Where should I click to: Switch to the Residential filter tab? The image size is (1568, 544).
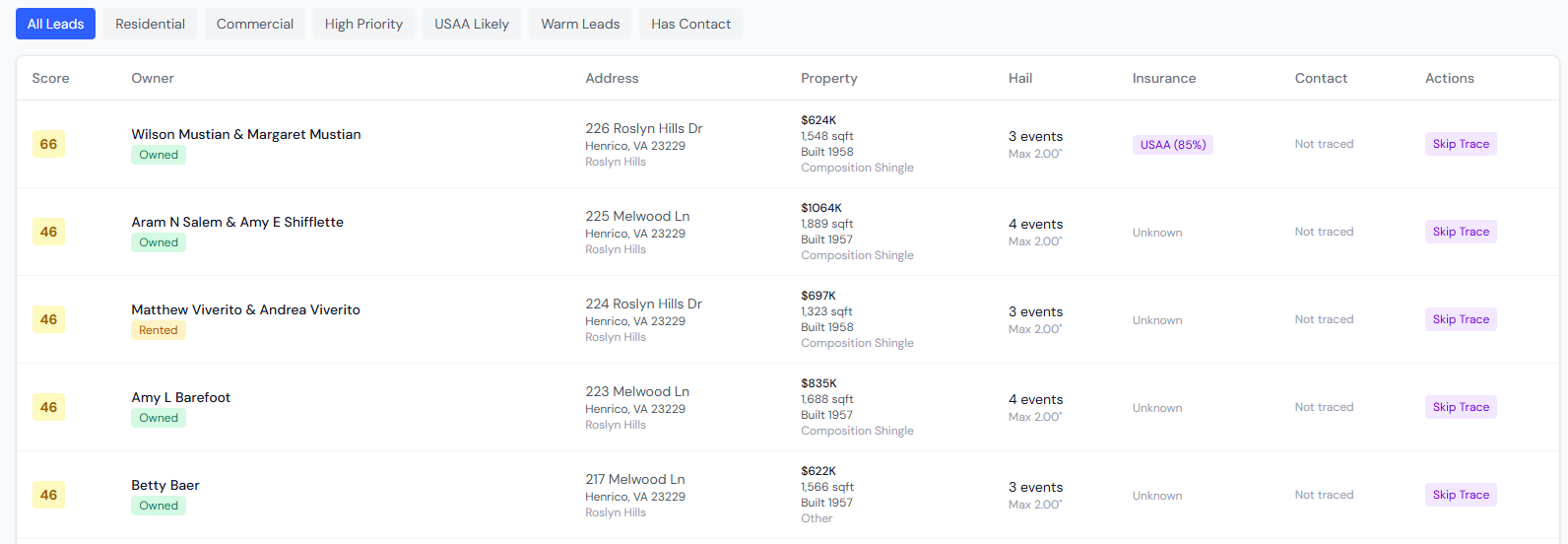[x=150, y=24]
